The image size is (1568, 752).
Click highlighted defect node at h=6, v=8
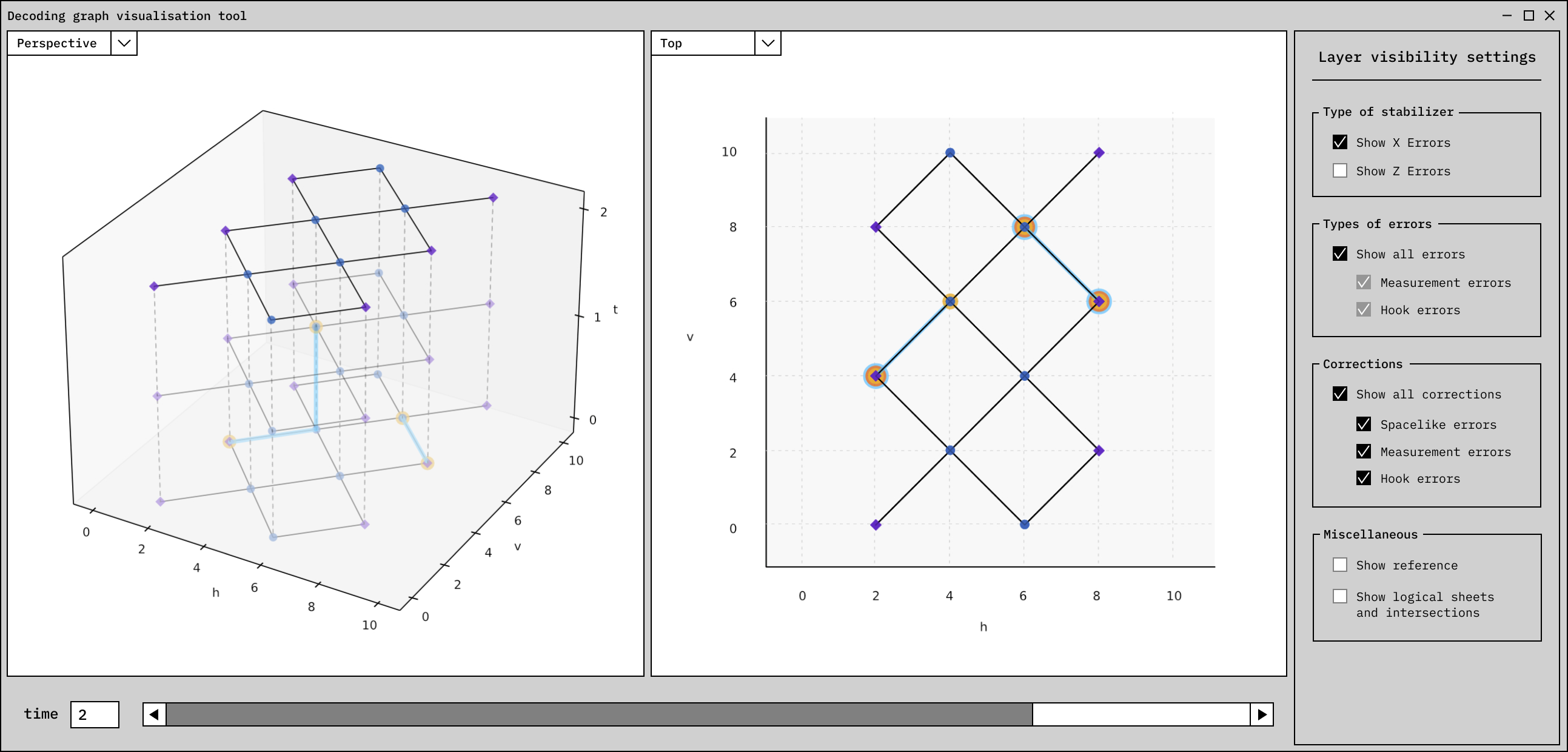pos(1025,227)
